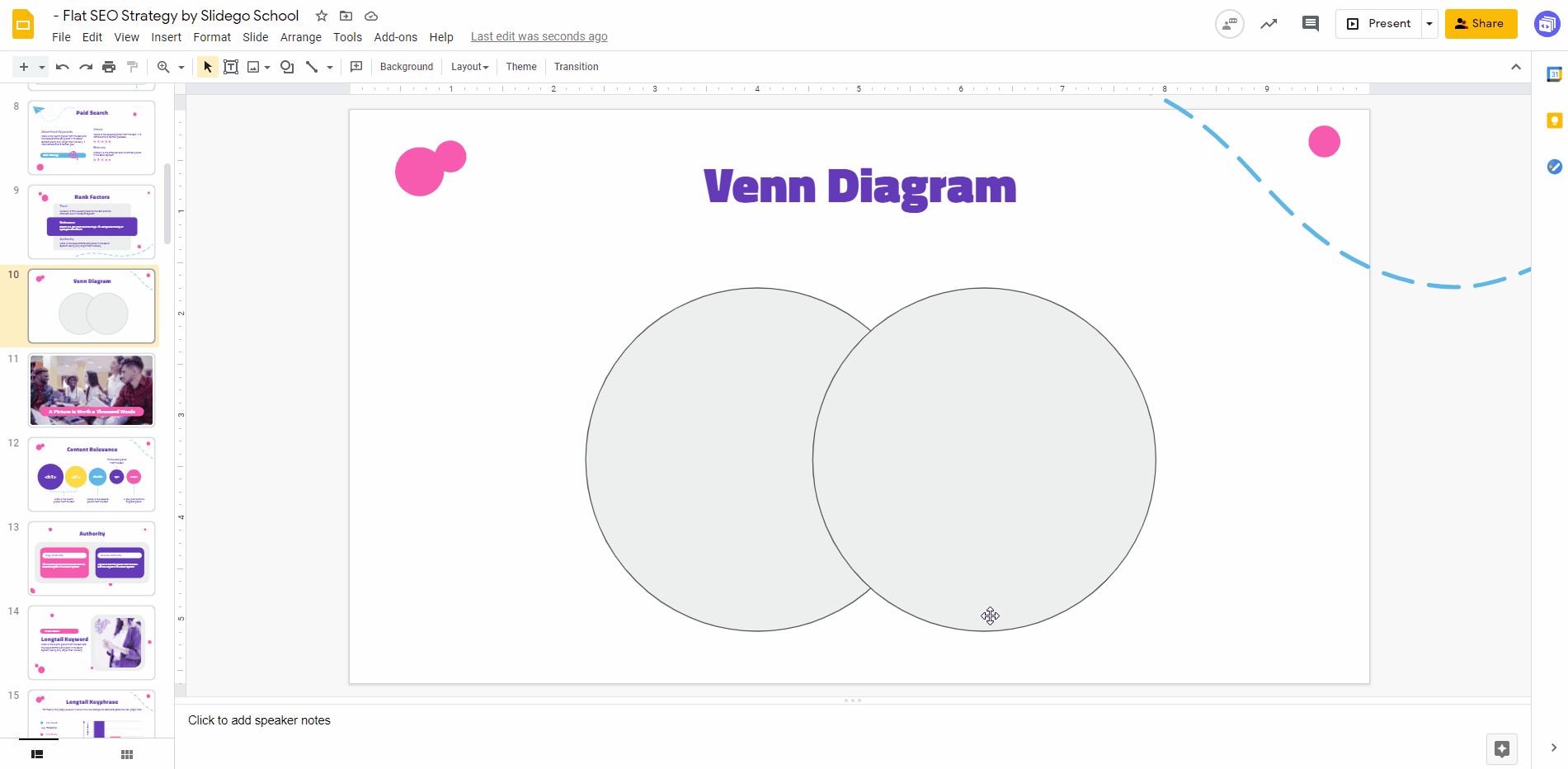The height and width of the screenshot is (769, 1568).
Task: Open the Add-ons menu
Action: point(395,37)
